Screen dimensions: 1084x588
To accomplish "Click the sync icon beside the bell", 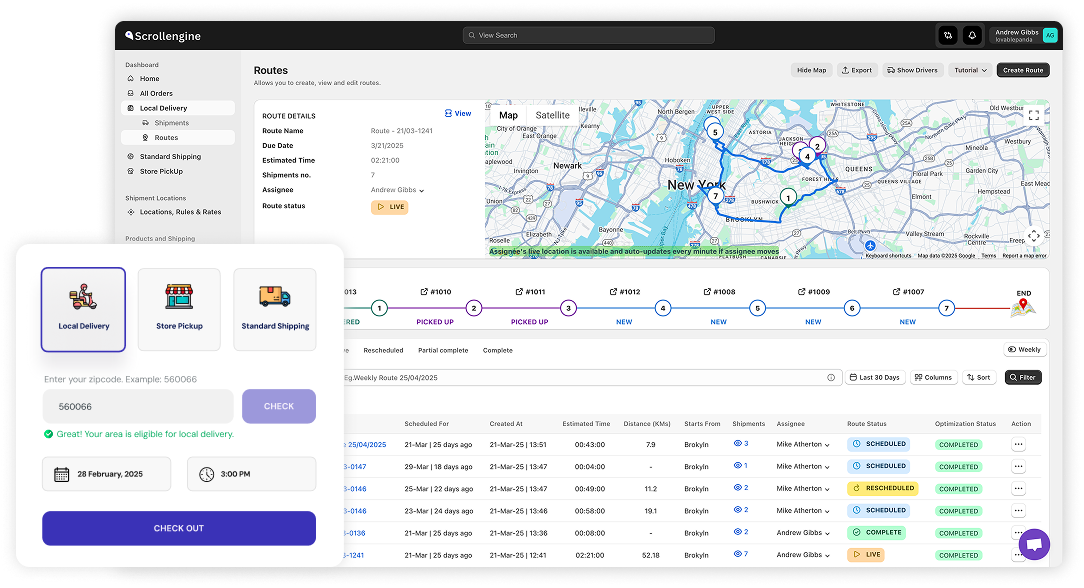I will click(948, 35).
